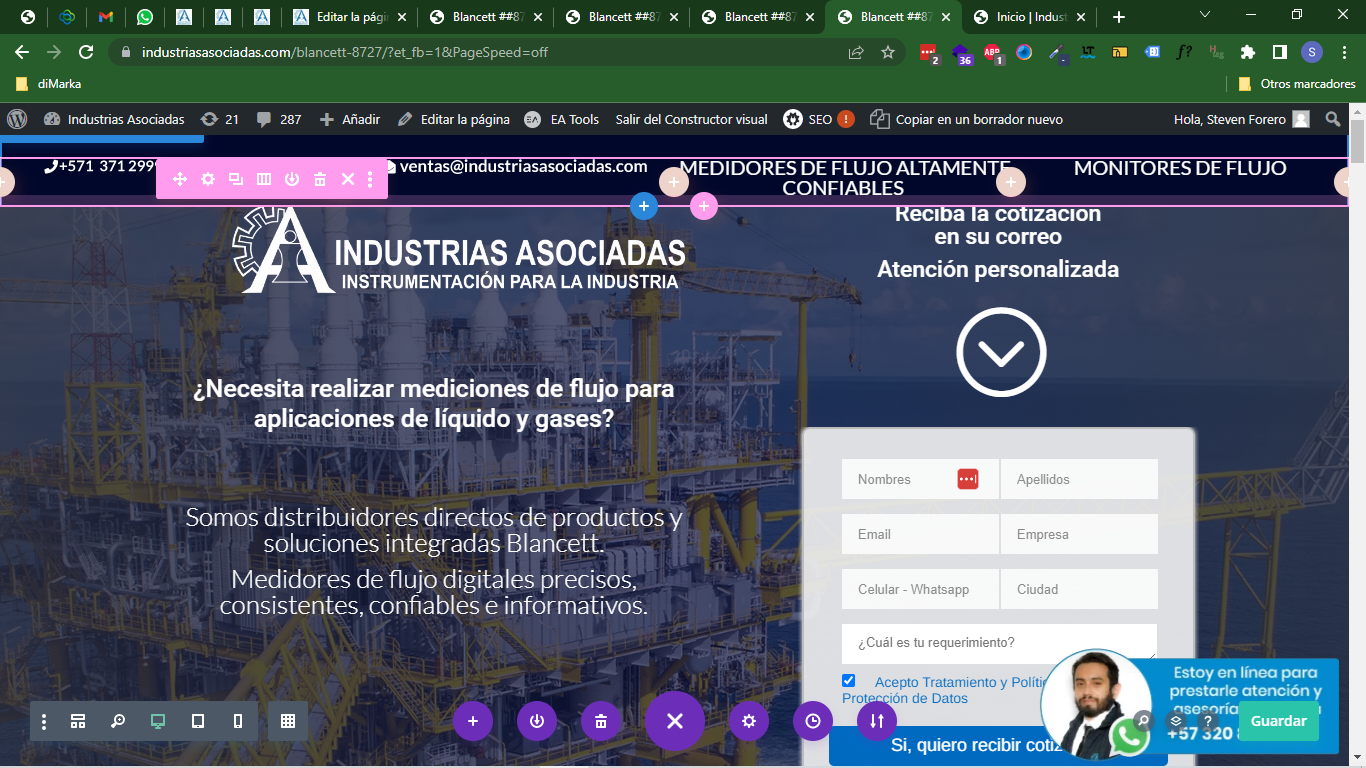Open builder search beside the WhatsApp avatar

pos(1144,721)
